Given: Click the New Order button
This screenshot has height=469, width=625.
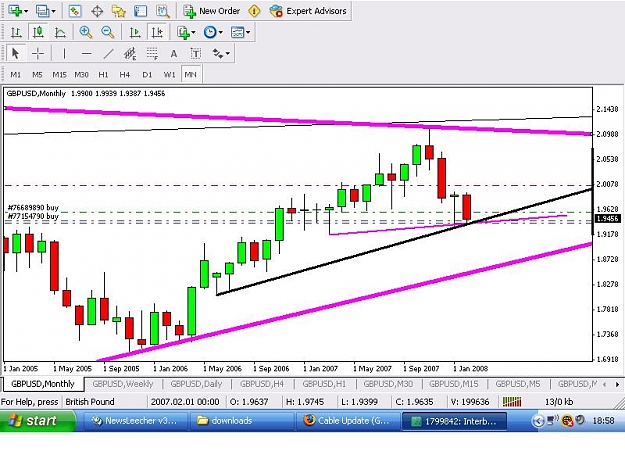Looking at the screenshot, I should (x=212, y=11).
